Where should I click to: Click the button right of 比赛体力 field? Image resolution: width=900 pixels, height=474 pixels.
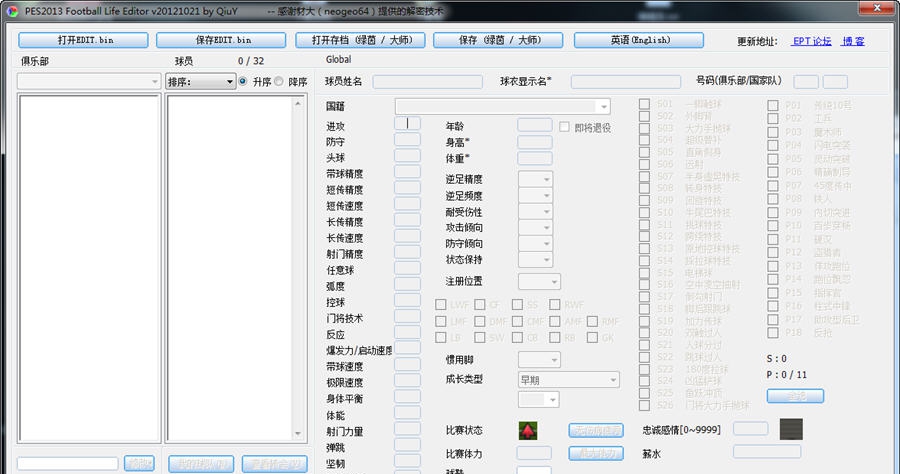[x=596, y=453]
